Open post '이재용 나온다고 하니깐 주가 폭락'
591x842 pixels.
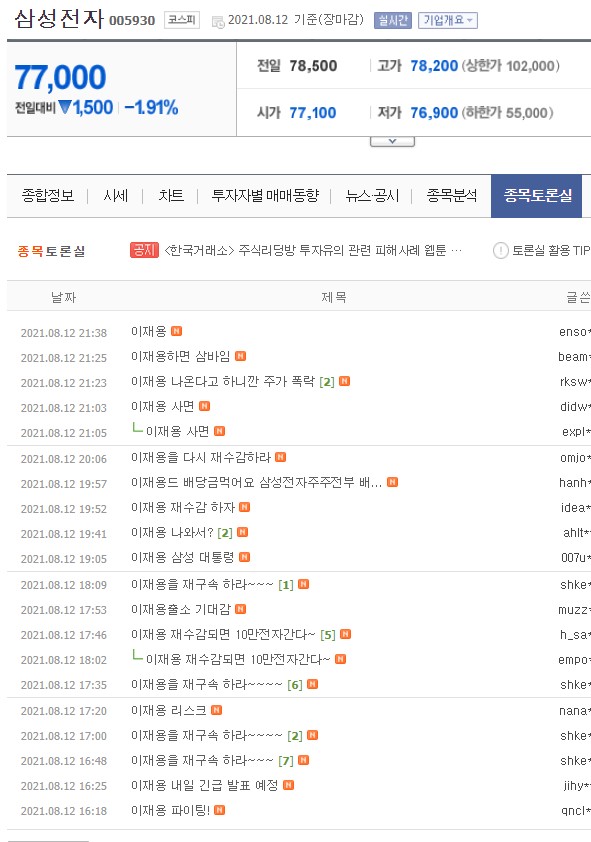(223, 381)
